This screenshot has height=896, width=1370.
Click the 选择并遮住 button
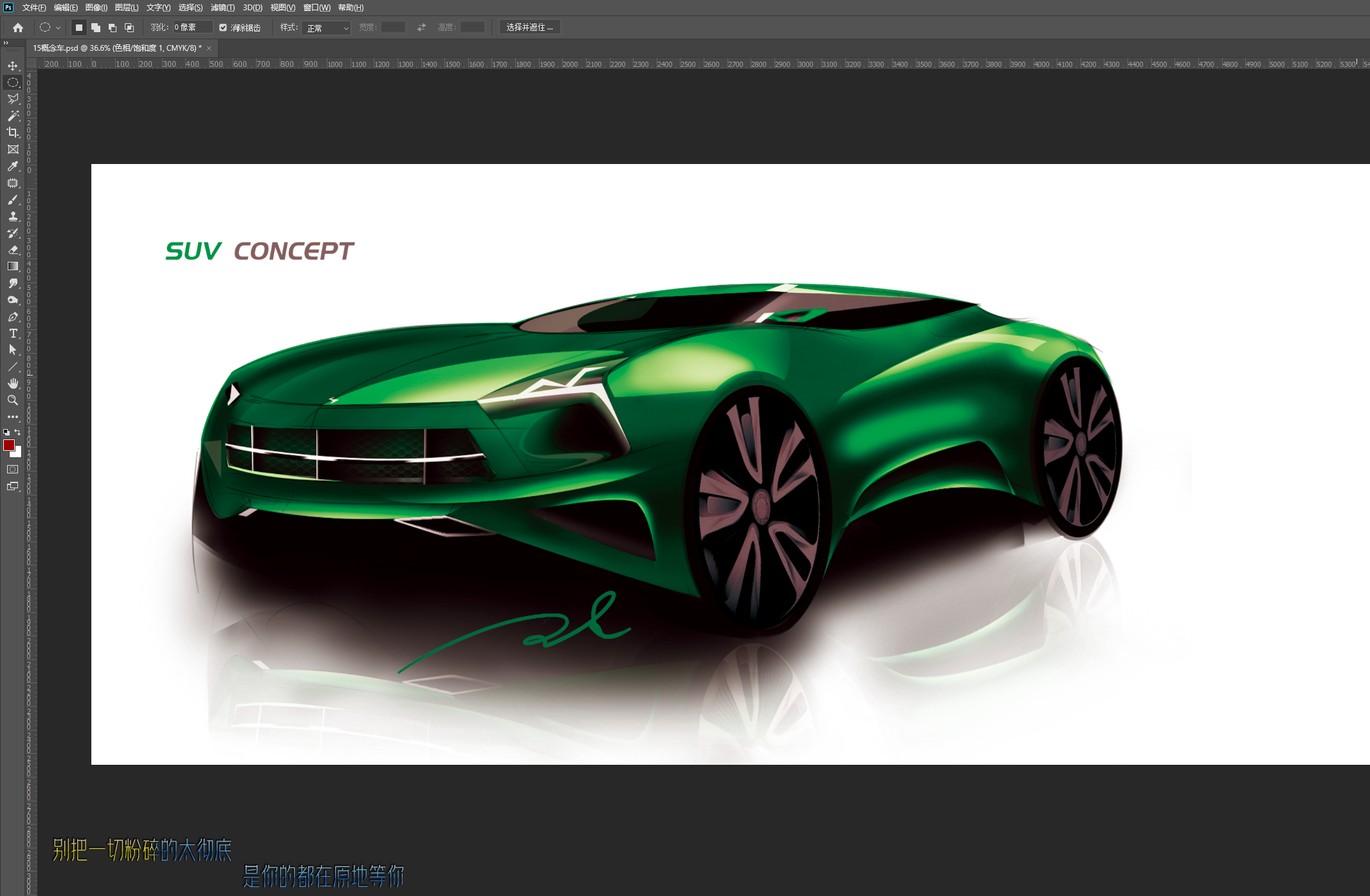[530, 27]
